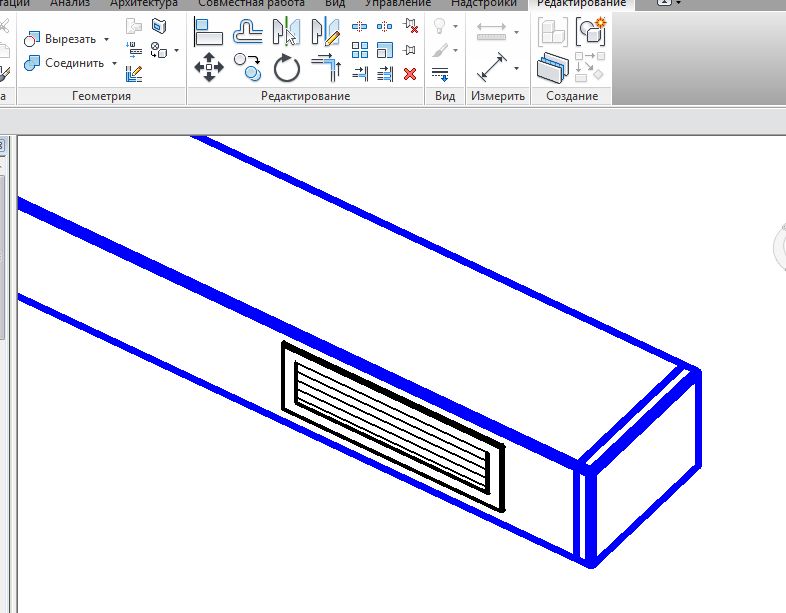This screenshot has height=613, width=786.
Task: Click the Соединить (Join) geometry button
Action: click(x=64, y=63)
